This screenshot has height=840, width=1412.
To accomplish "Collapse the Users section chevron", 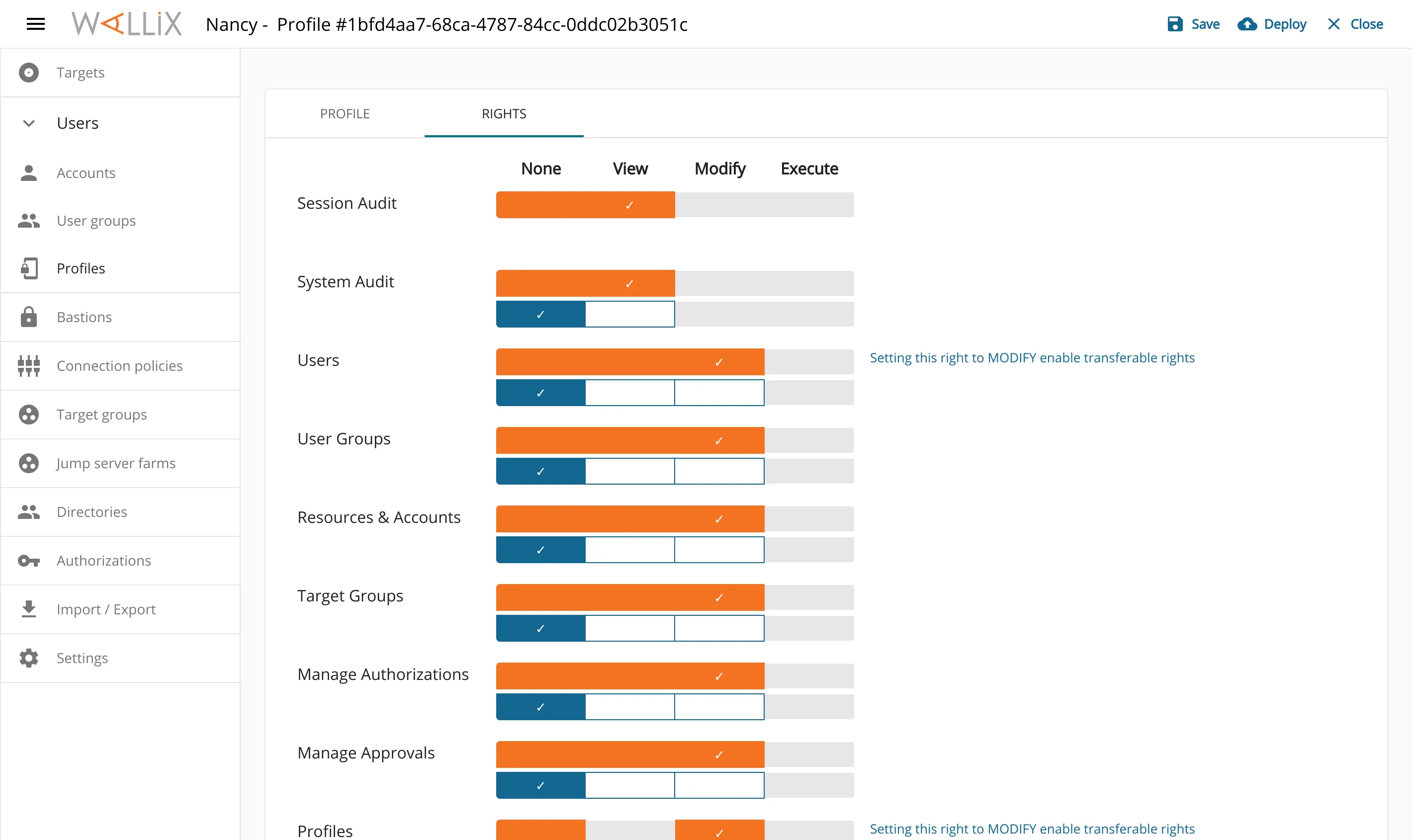I will click(29, 123).
